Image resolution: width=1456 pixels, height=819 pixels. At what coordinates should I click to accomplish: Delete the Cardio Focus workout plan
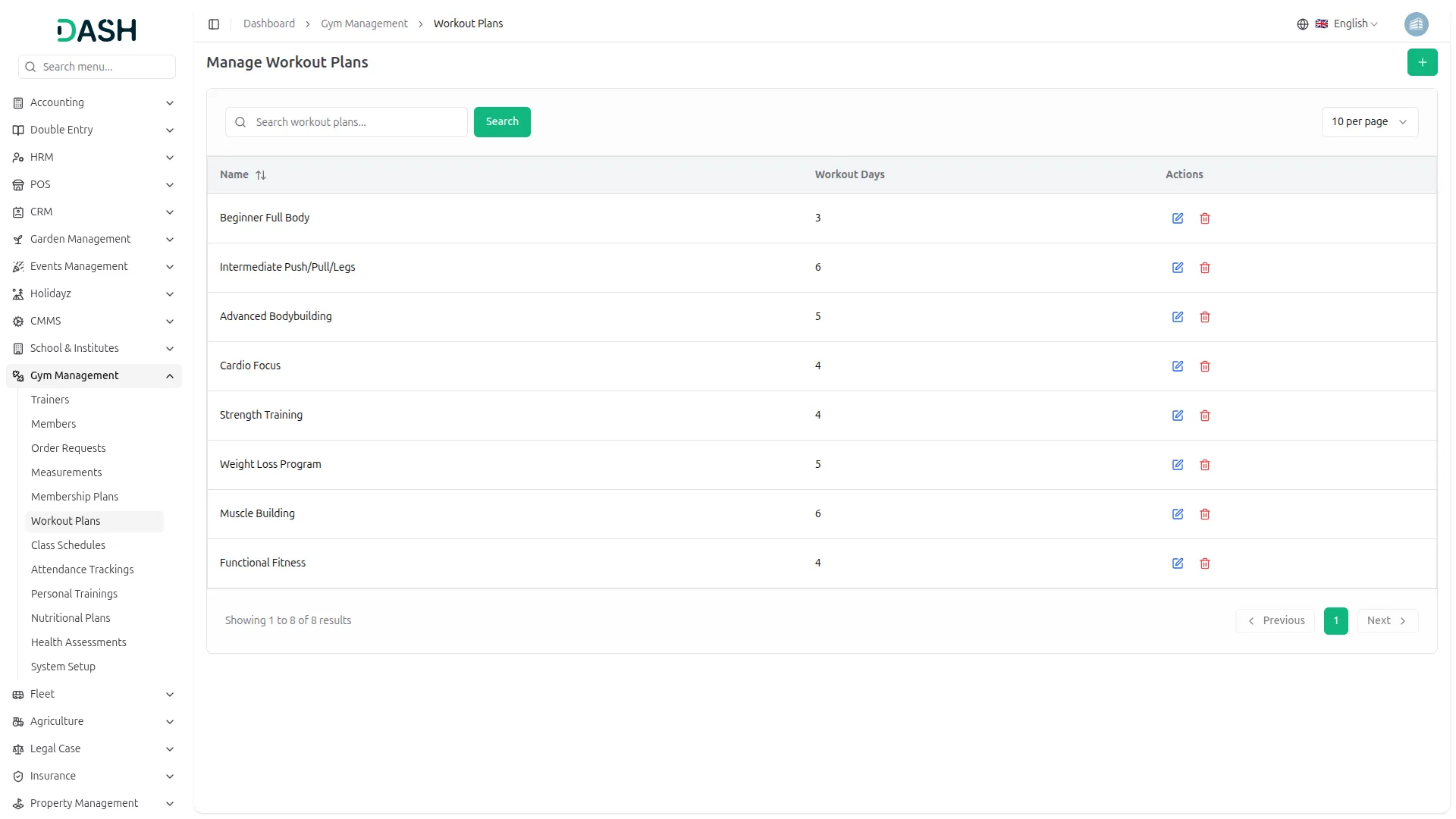pyautogui.click(x=1204, y=366)
